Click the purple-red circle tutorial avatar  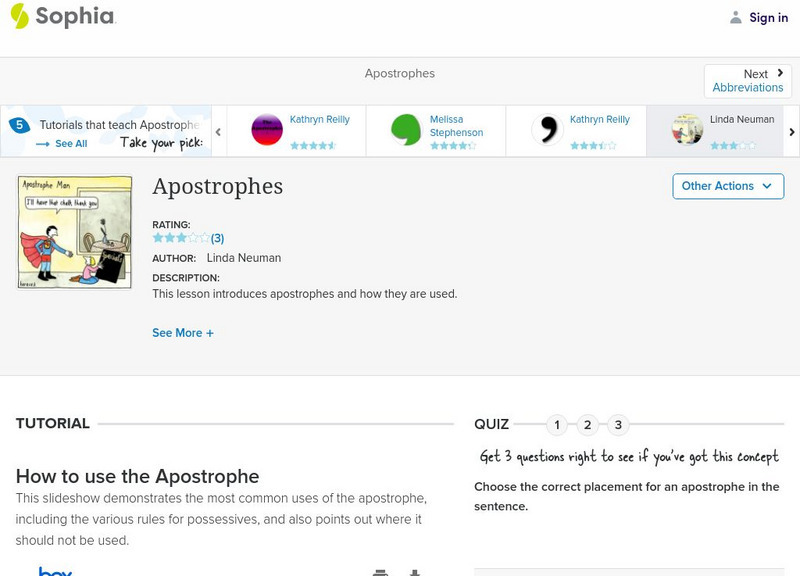pyautogui.click(x=267, y=130)
